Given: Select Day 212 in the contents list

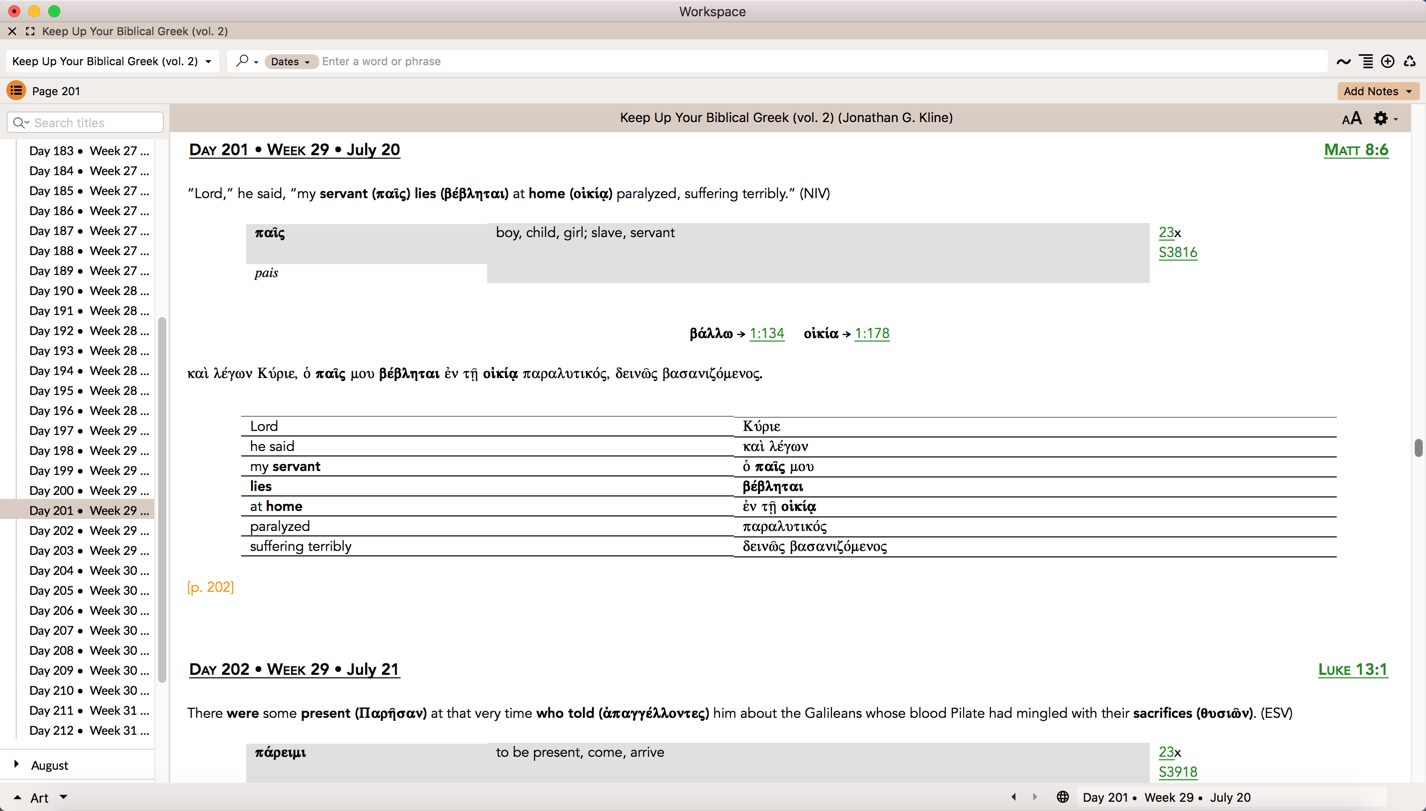Looking at the screenshot, I should pos(89,731).
